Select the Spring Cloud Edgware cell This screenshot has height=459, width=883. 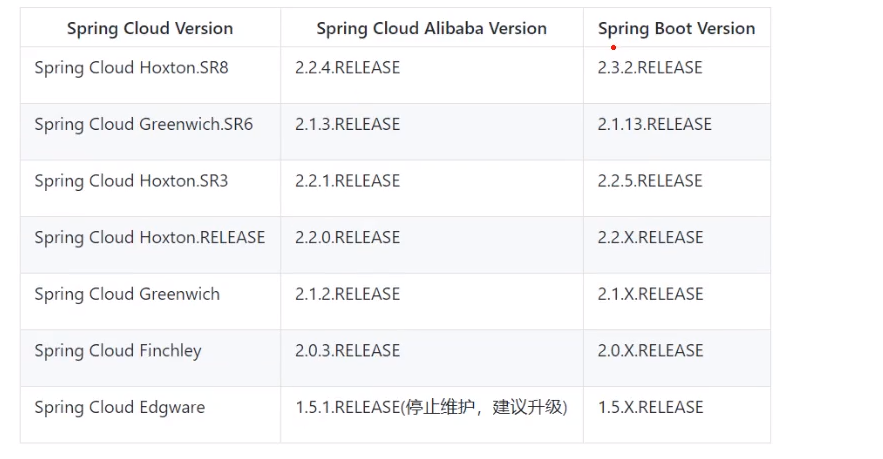150,415
